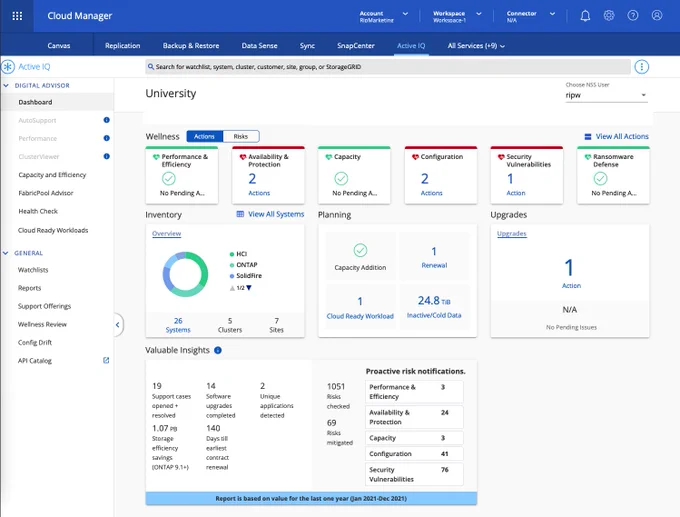
Task: Open the Active IQ tab
Action: [411, 46]
